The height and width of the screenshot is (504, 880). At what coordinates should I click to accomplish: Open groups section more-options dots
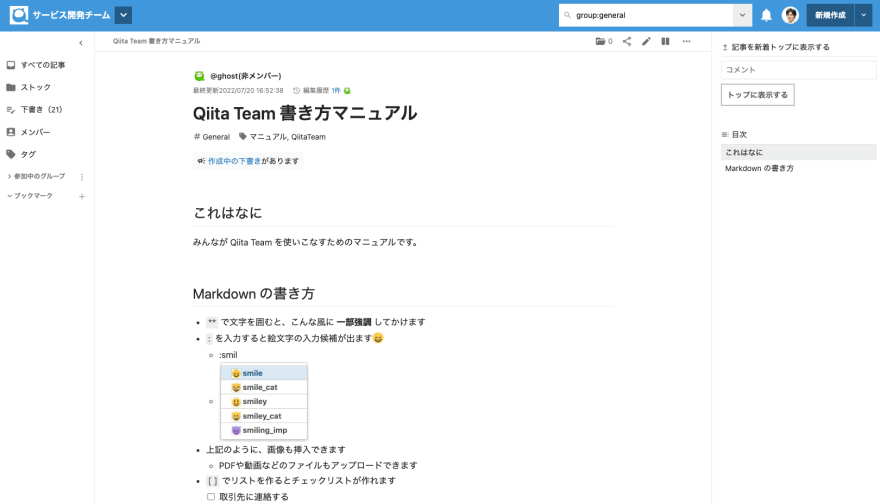coord(82,177)
